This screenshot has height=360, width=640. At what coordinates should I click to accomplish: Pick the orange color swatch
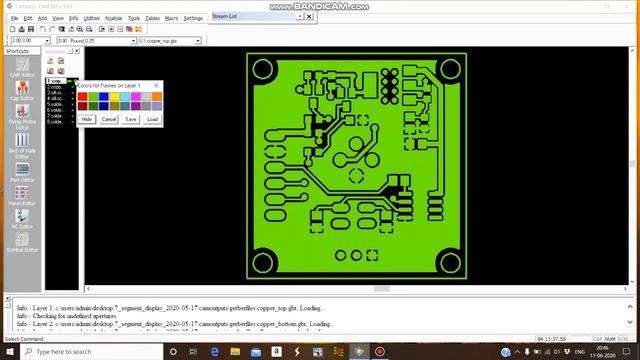click(x=157, y=97)
